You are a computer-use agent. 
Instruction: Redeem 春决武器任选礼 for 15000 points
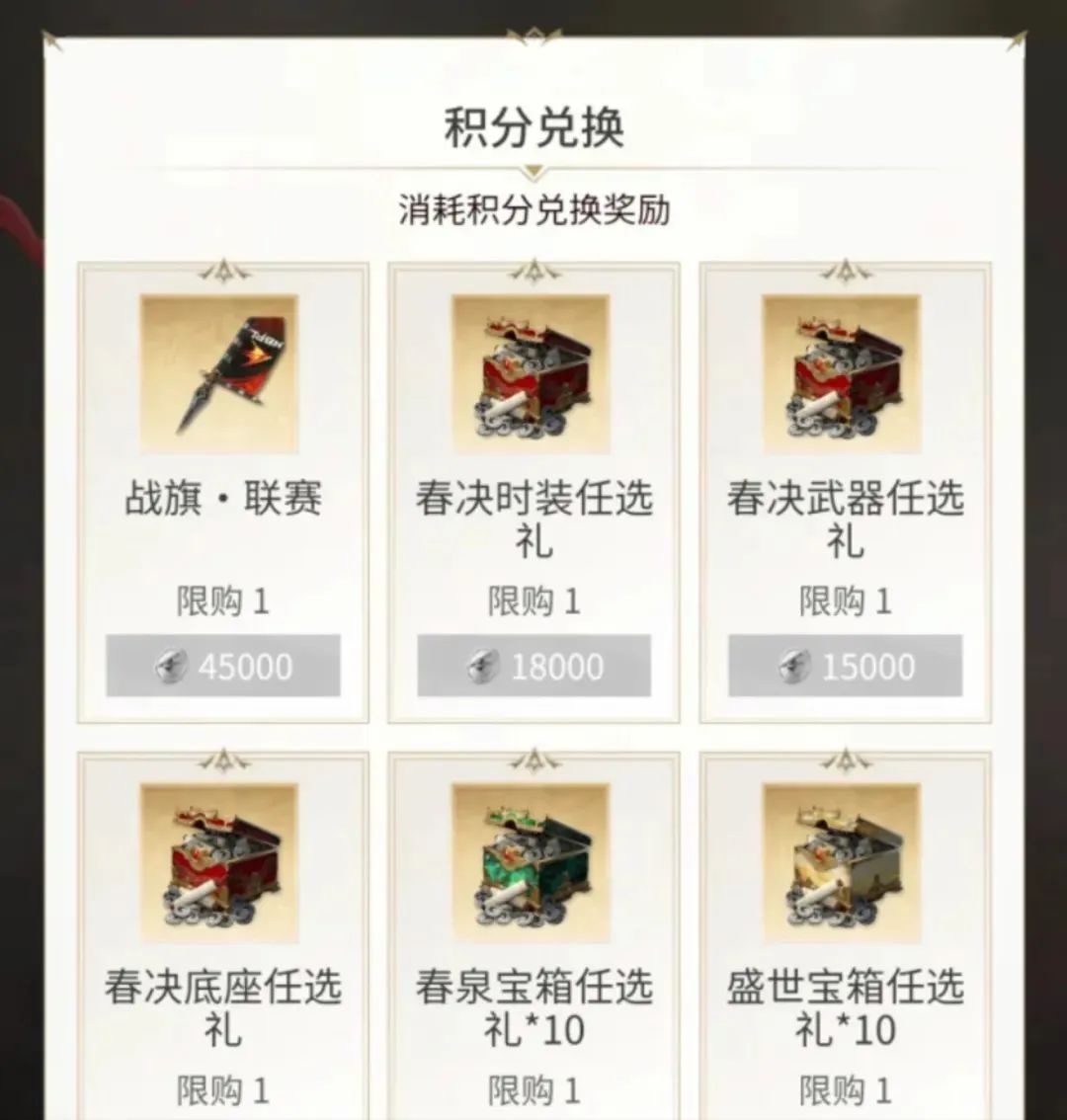[846, 665]
